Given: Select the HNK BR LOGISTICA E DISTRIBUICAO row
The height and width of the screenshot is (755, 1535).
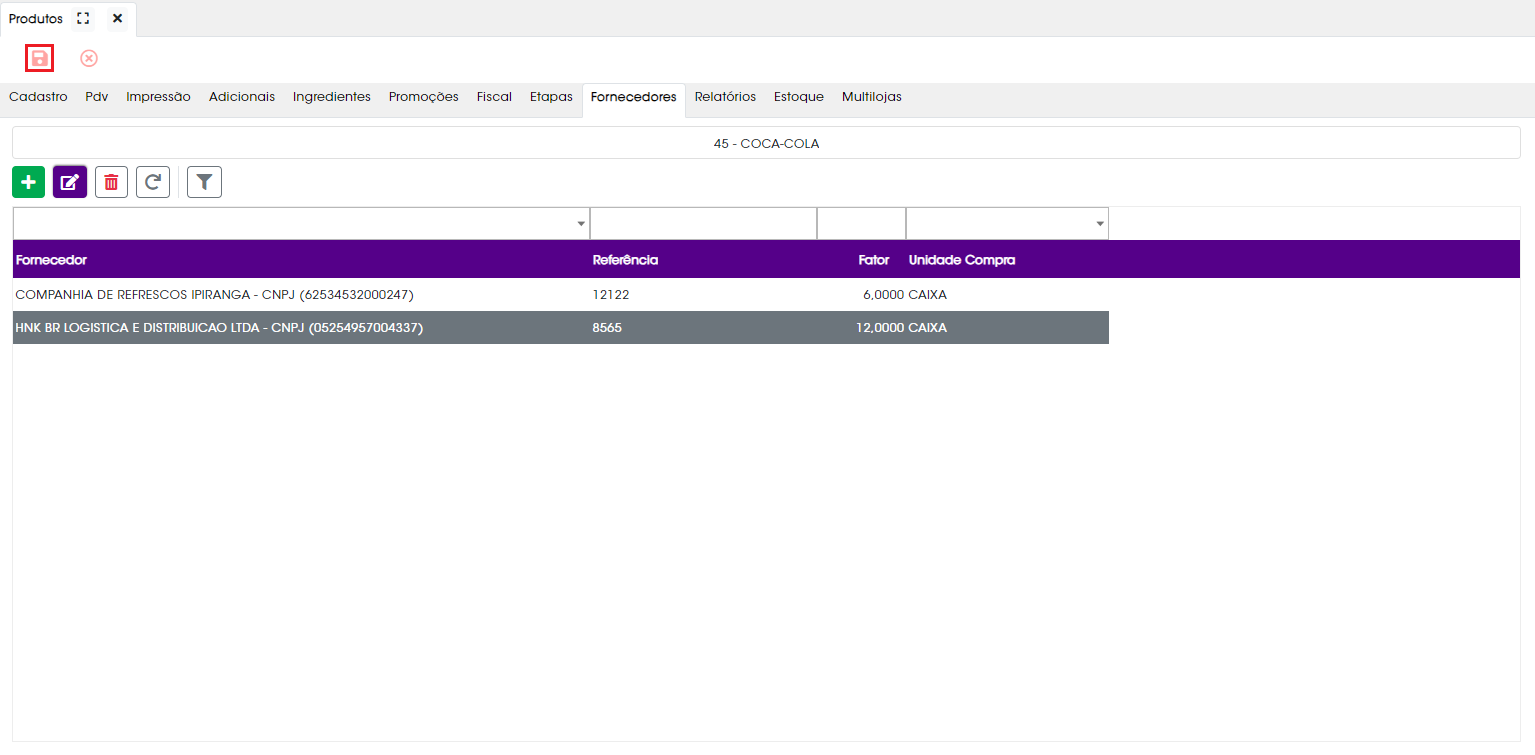Looking at the screenshot, I should click(x=561, y=328).
